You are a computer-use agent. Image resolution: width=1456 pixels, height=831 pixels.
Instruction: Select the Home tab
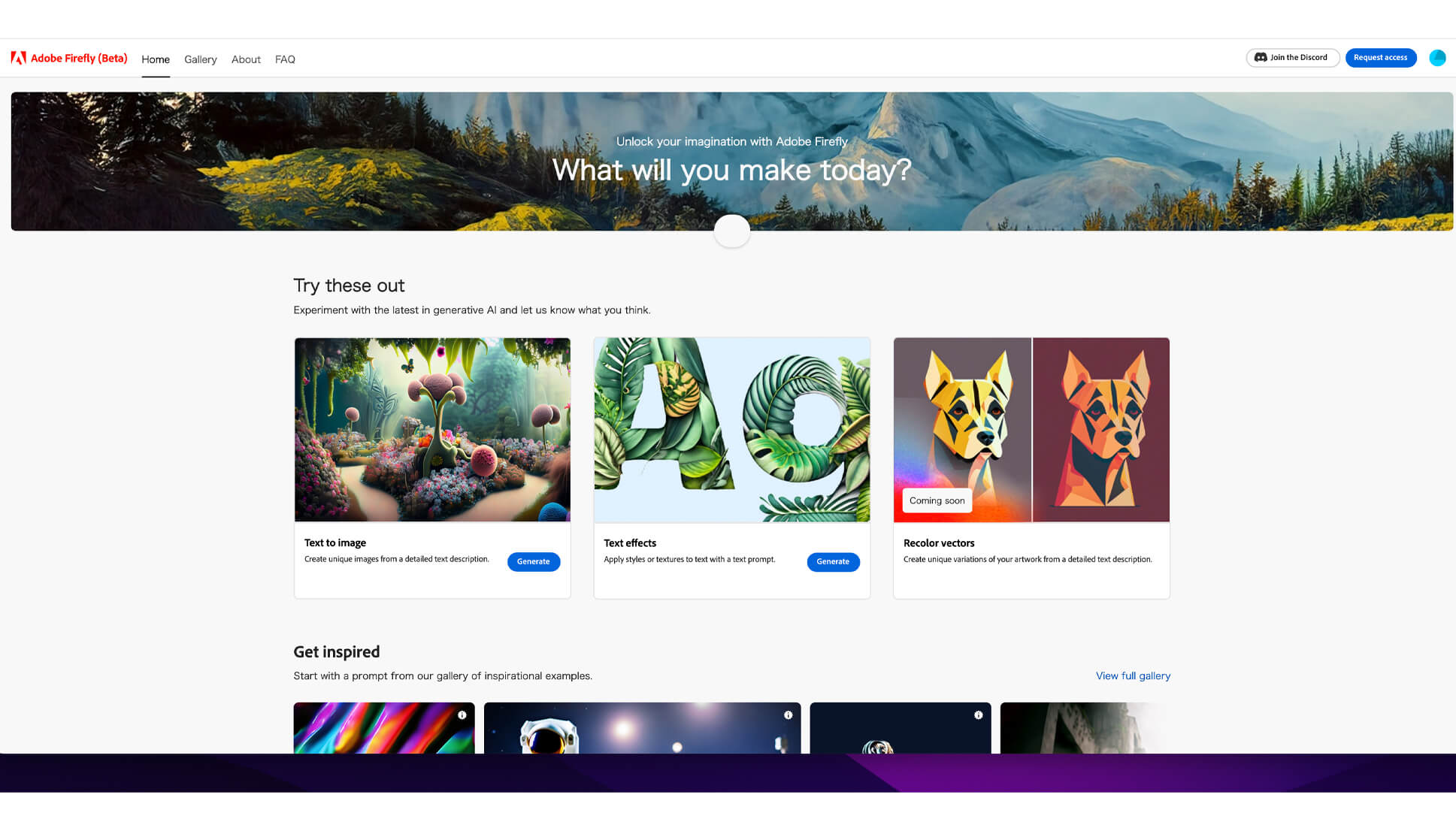coord(156,59)
